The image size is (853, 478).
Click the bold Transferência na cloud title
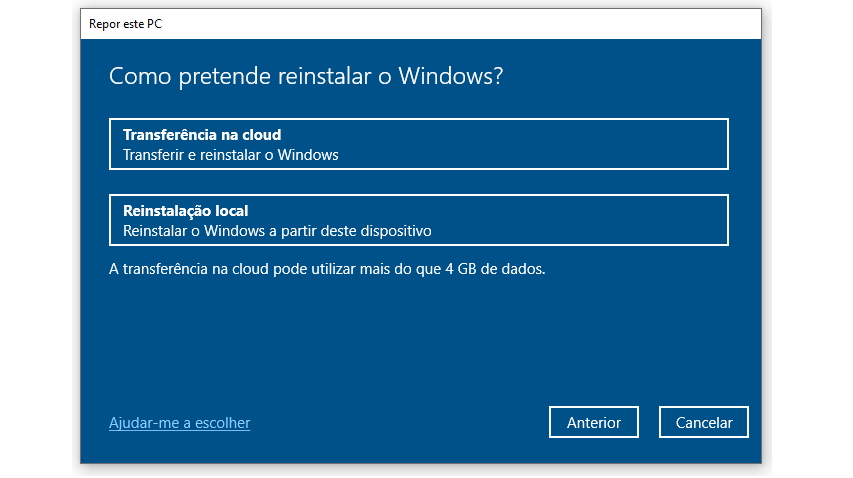point(202,135)
